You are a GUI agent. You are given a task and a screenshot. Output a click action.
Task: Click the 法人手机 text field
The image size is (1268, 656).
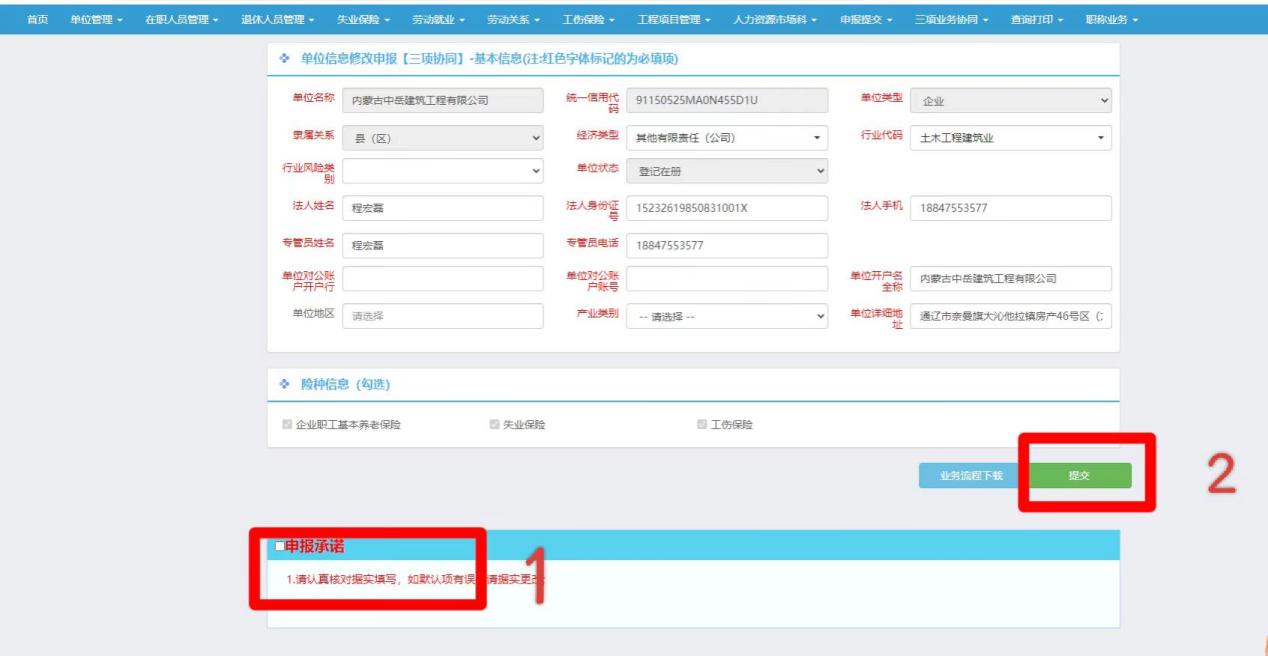[x=1011, y=208]
